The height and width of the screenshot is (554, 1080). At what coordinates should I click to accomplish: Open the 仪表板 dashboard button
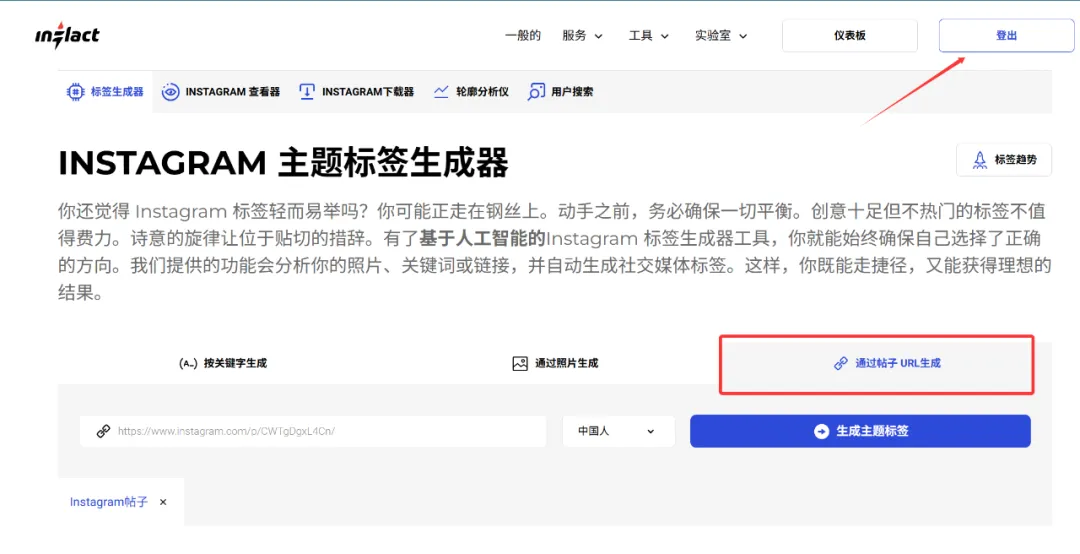coord(849,36)
